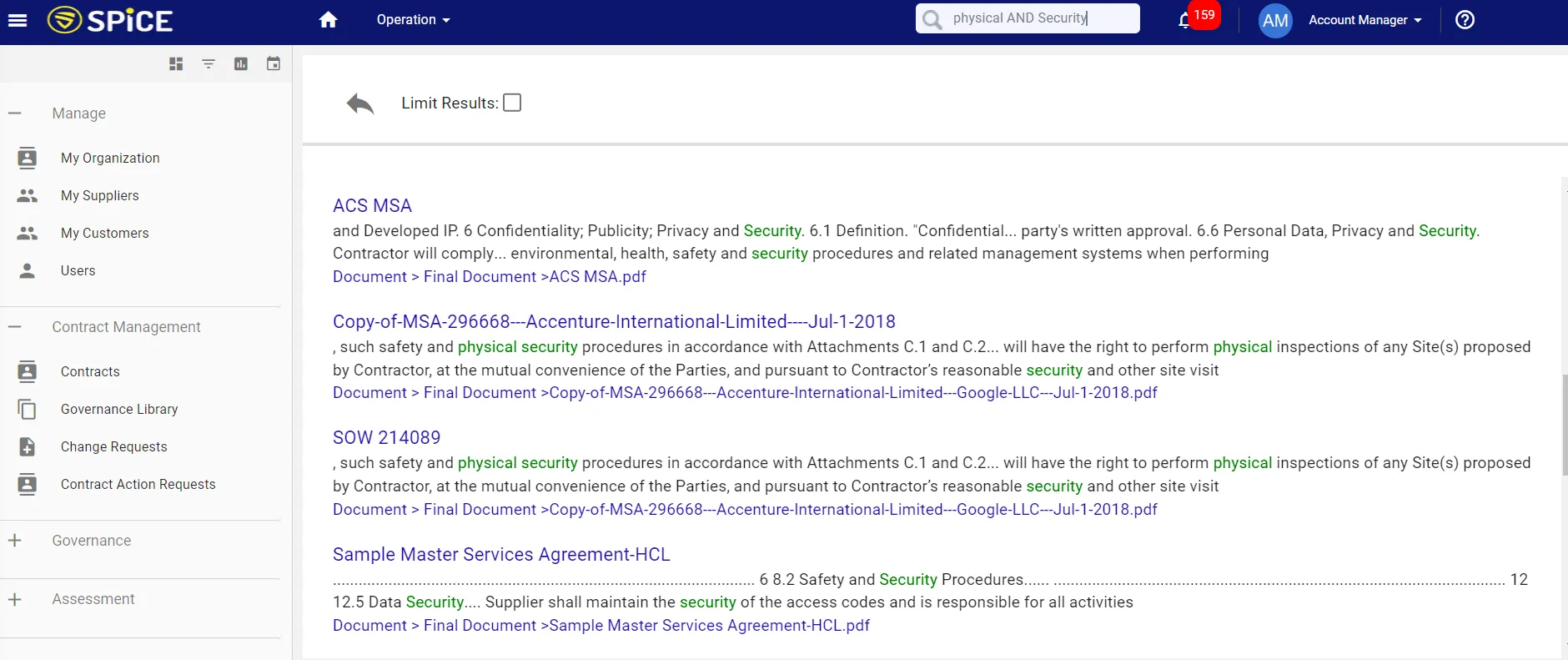Open Governance Library in sidebar
Image resolution: width=1568 pixels, height=660 pixels.
pyautogui.click(x=119, y=409)
